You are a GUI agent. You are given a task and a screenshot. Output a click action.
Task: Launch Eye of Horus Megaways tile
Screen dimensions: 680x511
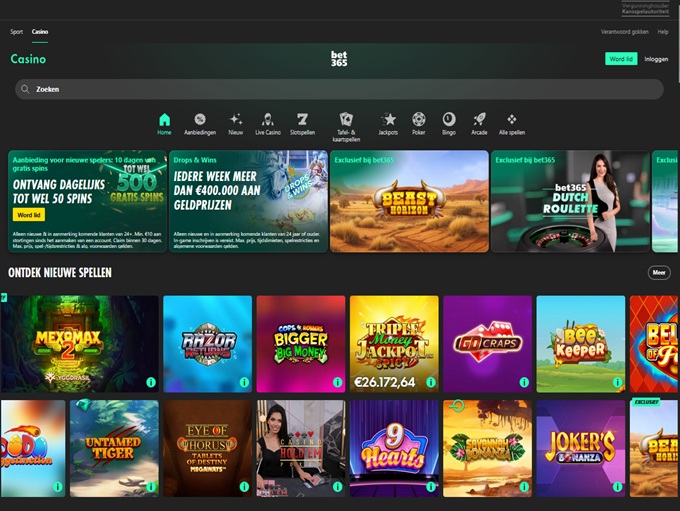point(207,449)
